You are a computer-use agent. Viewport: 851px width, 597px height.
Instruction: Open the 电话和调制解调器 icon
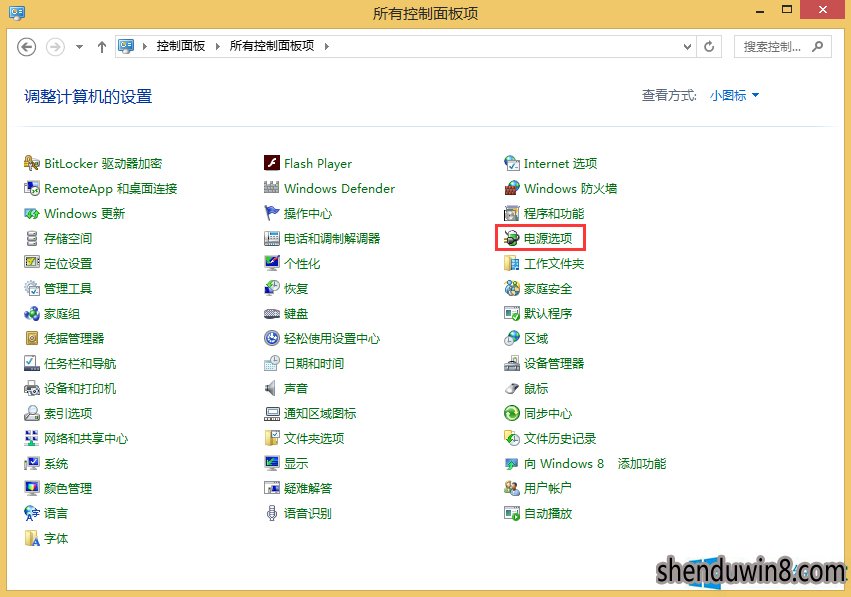(x=271, y=238)
